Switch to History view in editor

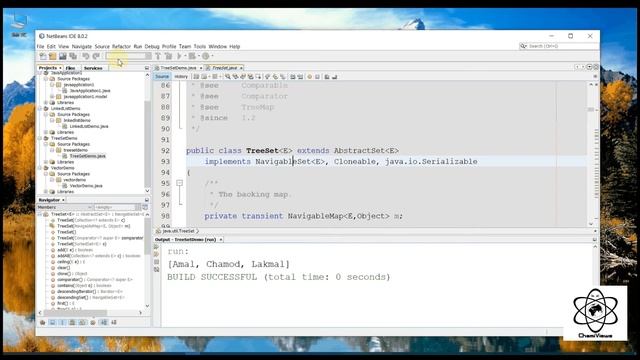tap(181, 77)
